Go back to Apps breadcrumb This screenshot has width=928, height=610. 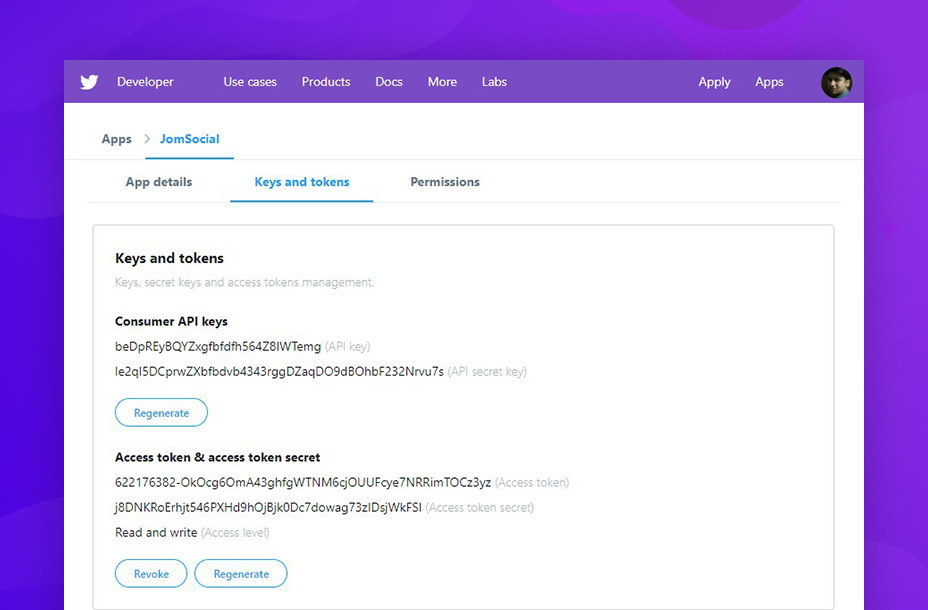click(x=117, y=139)
